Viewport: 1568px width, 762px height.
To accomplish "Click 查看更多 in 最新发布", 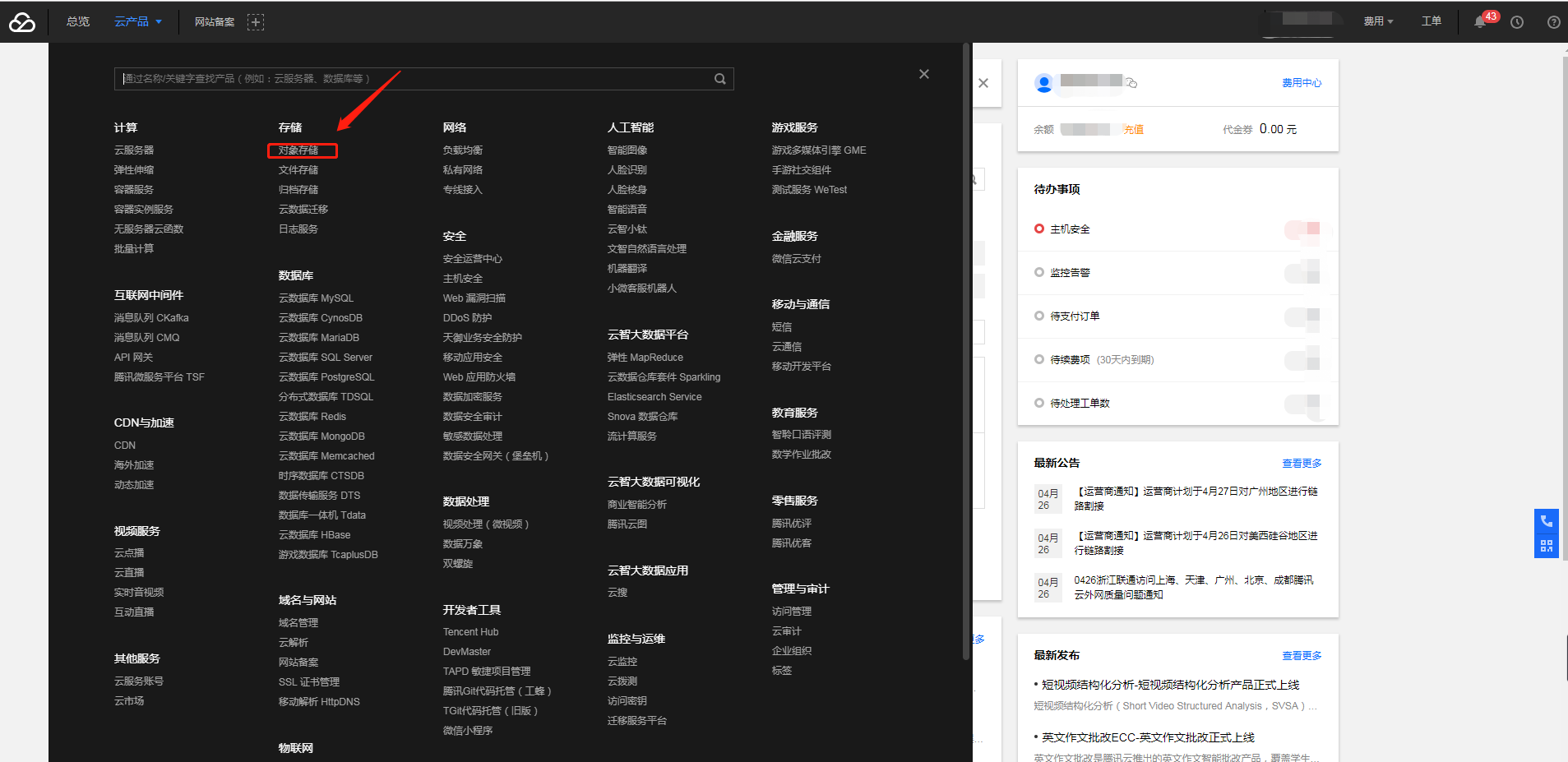I will point(1302,656).
